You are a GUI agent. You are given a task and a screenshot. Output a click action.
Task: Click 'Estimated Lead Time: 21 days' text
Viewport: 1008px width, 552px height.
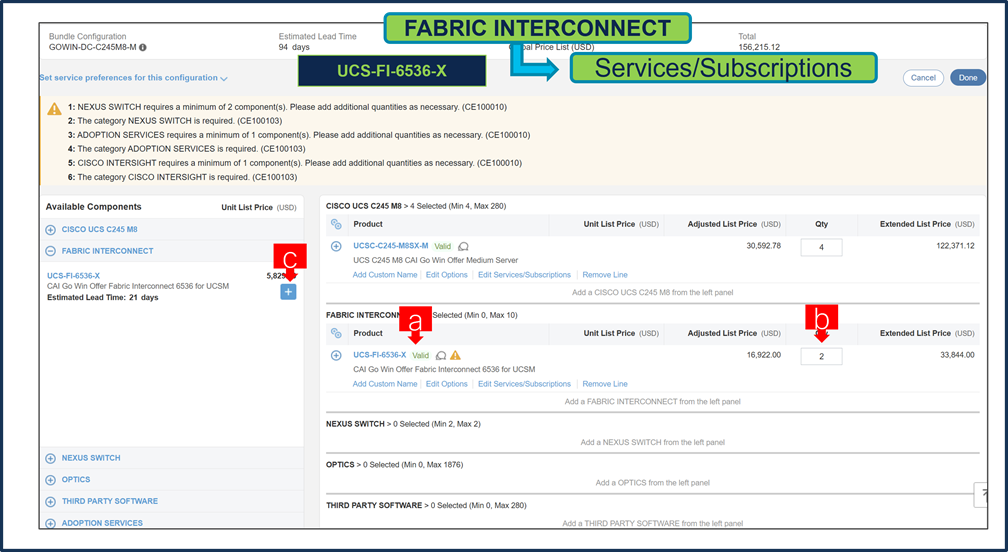coord(103,298)
